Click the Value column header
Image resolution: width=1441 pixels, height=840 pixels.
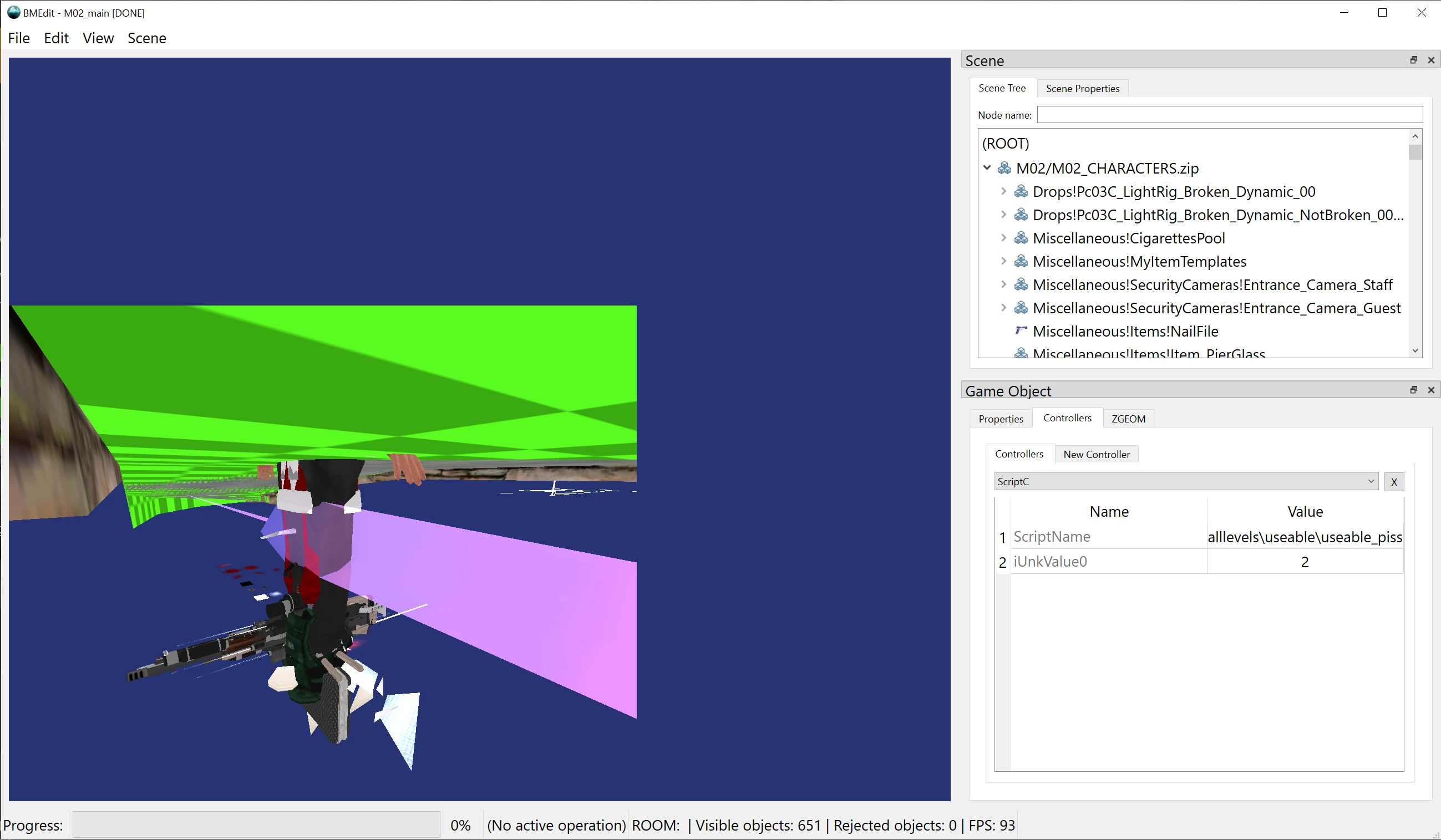(x=1305, y=511)
